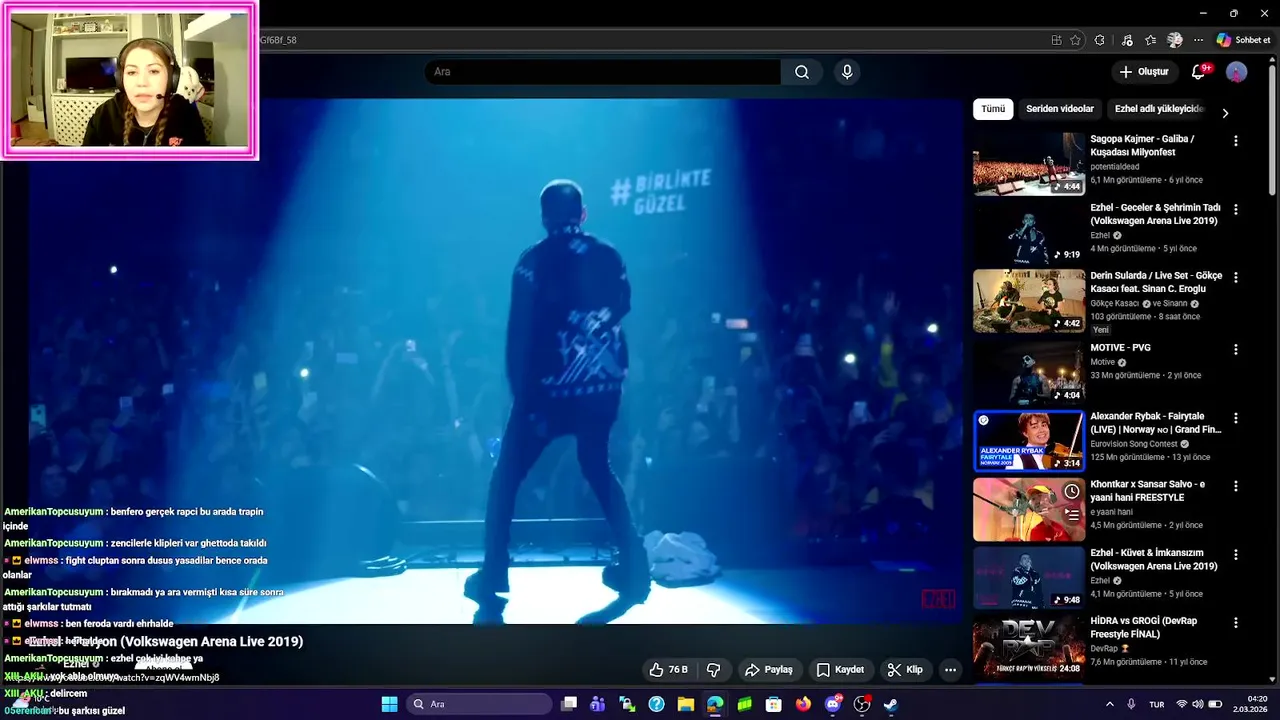Viewport: 1280px width, 720px height.
Task: Add Khontkar video to queue icon
Action: coord(1071,515)
